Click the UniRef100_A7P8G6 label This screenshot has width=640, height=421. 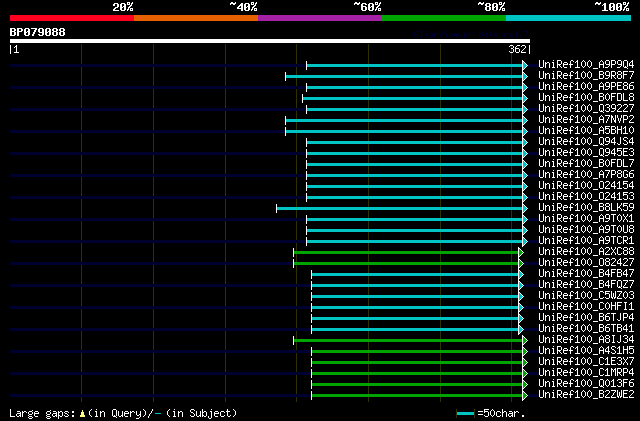pyautogui.click(x=586, y=175)
